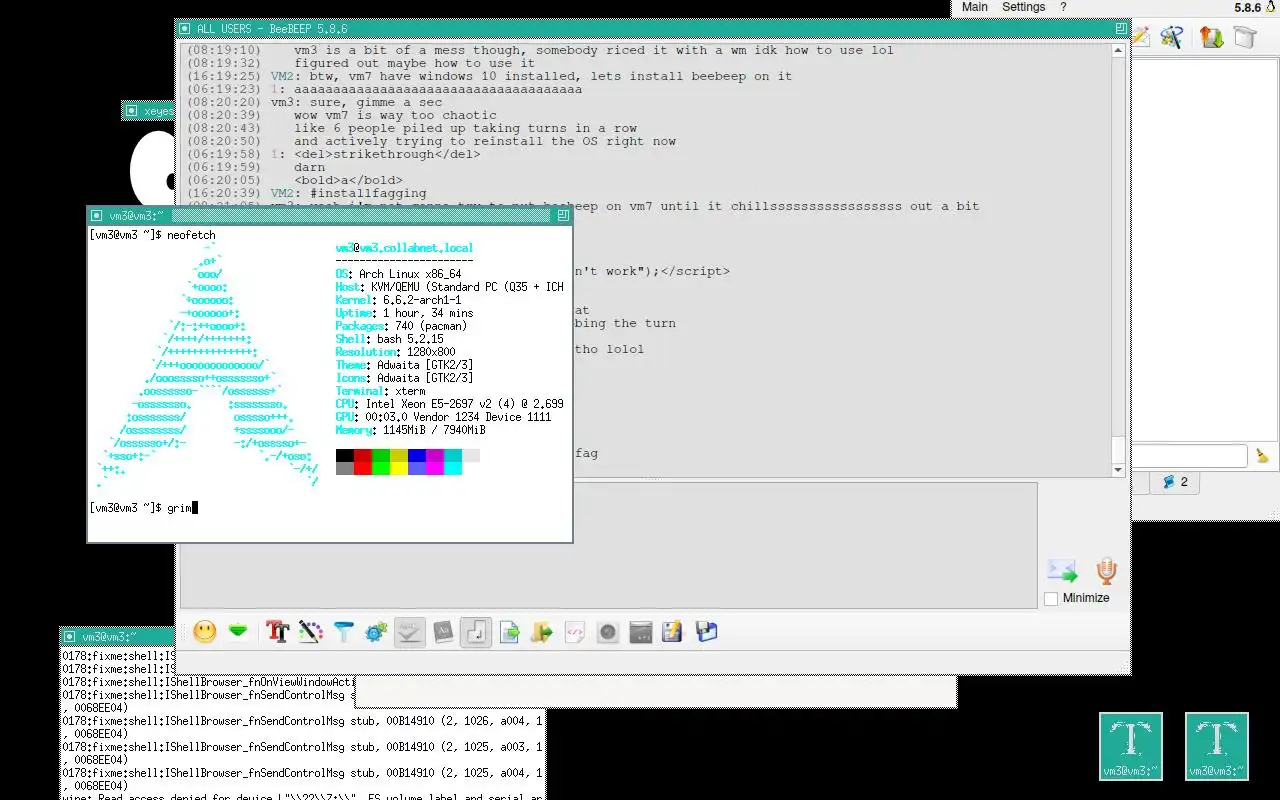Click the 'wow vm7 is way too chaotic' message
Image resolution: width=1280 pixels, height=800 pixels.
click(x=395, y=115)
